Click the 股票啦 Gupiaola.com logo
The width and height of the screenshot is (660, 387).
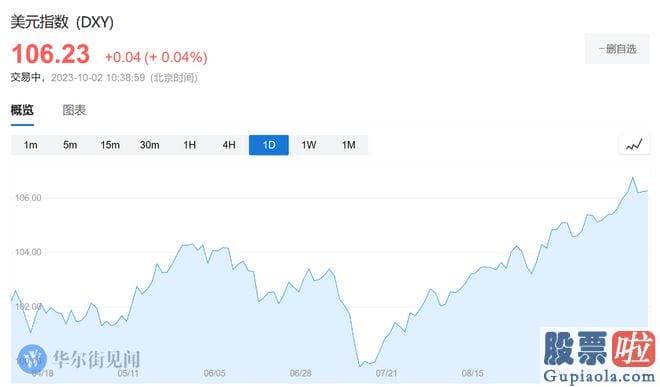(599, 355)
